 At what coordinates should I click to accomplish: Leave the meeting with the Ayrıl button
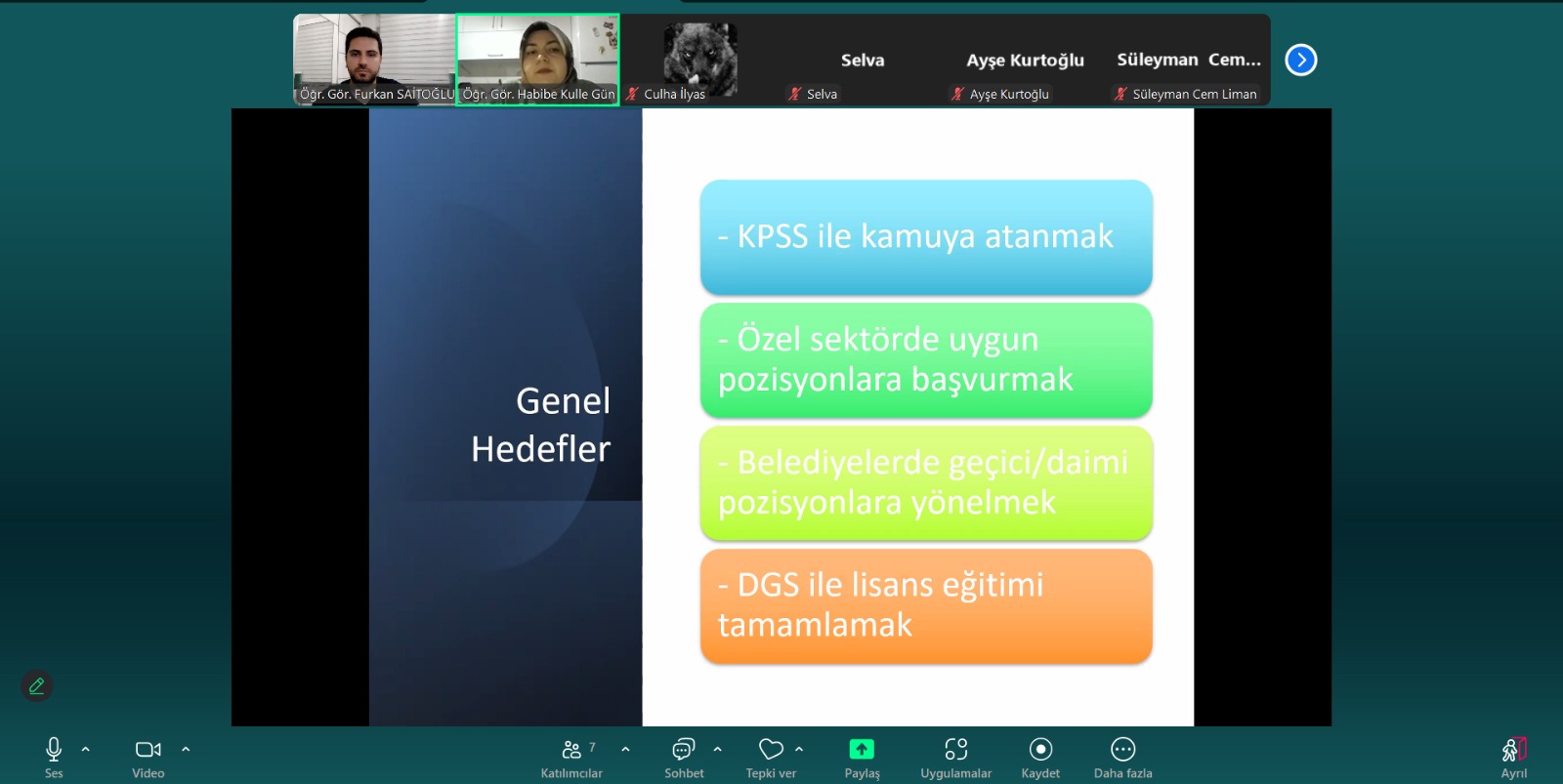[1513, 750]
